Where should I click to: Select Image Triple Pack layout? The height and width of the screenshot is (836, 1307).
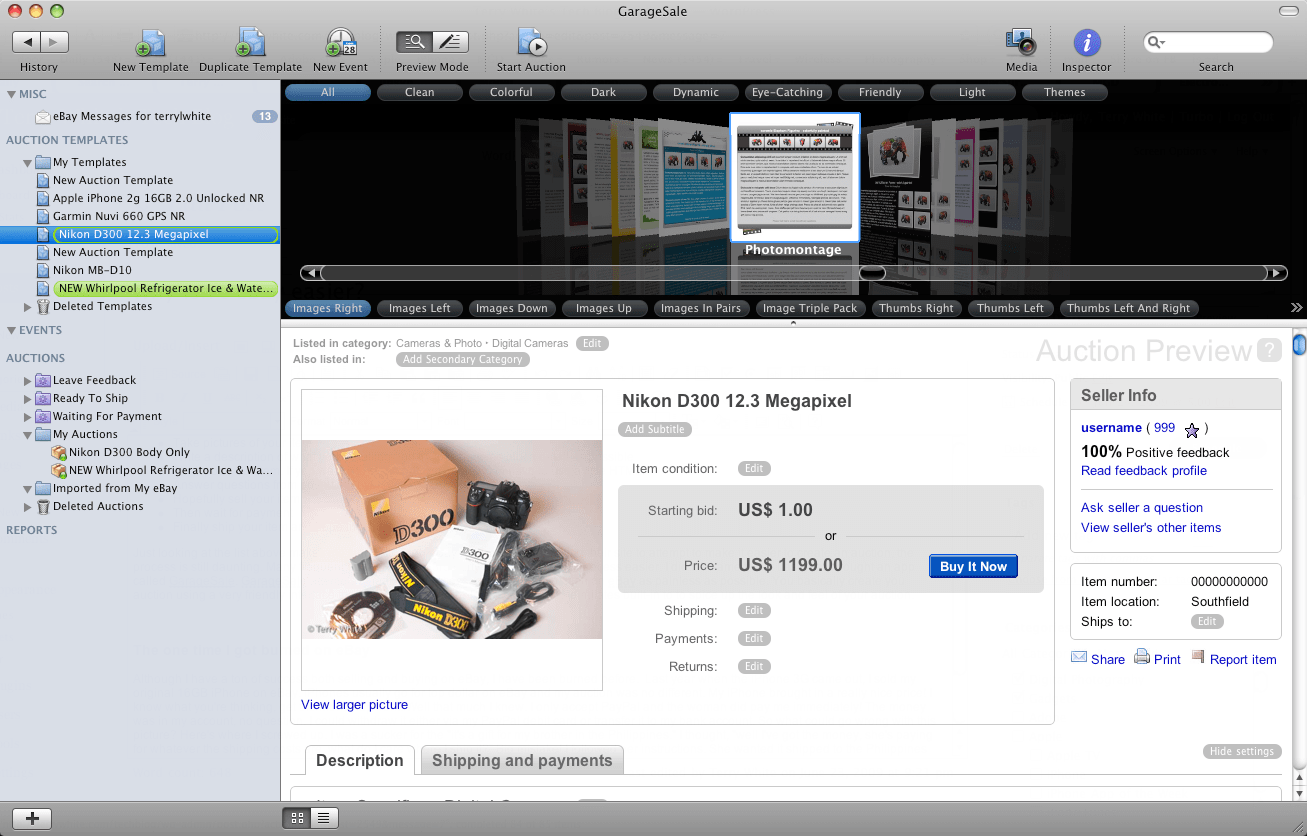810,308
